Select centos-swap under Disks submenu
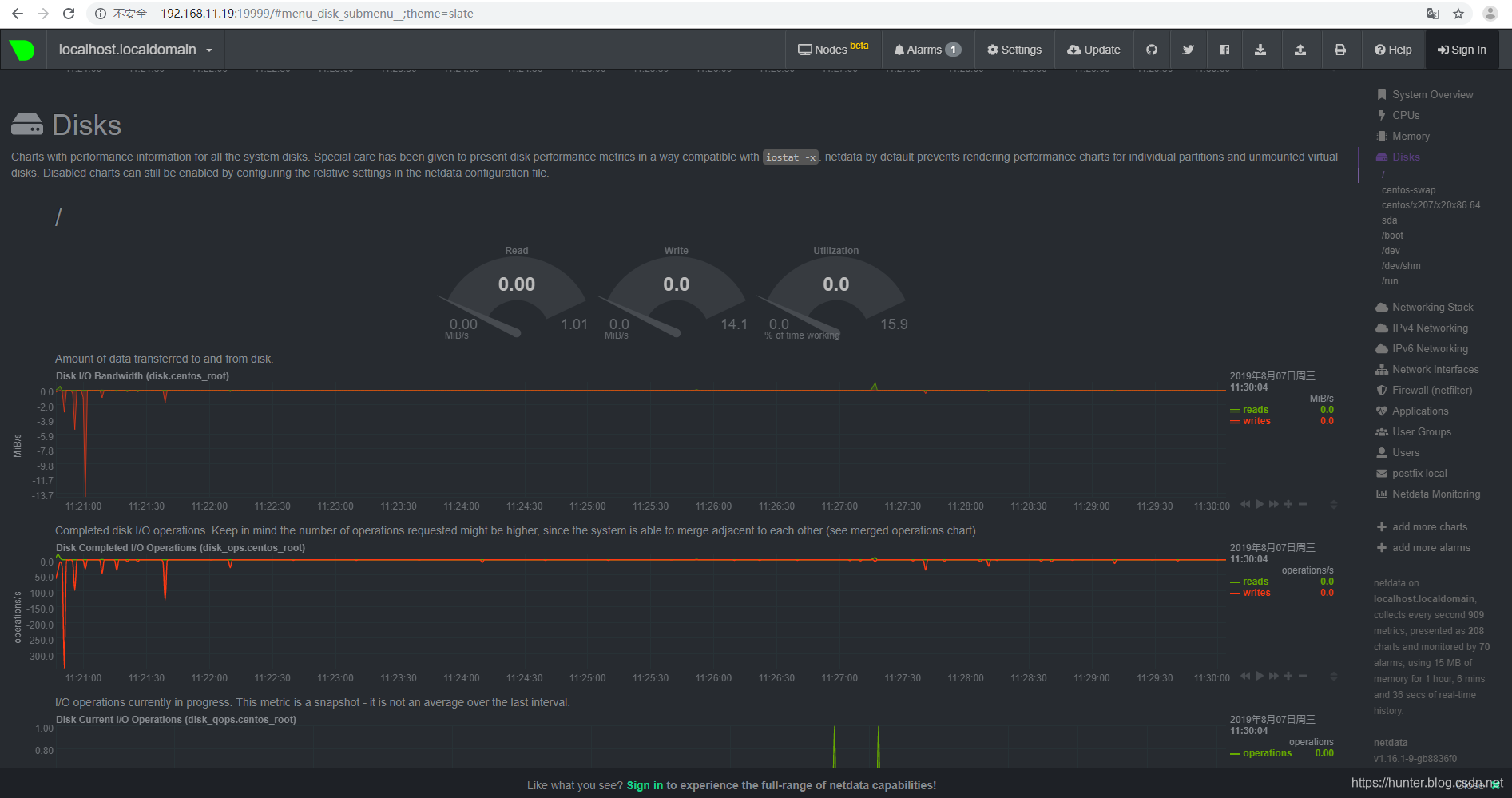Image resolution: width=1512 pixels, height=798 pixels. [1409, 189]
